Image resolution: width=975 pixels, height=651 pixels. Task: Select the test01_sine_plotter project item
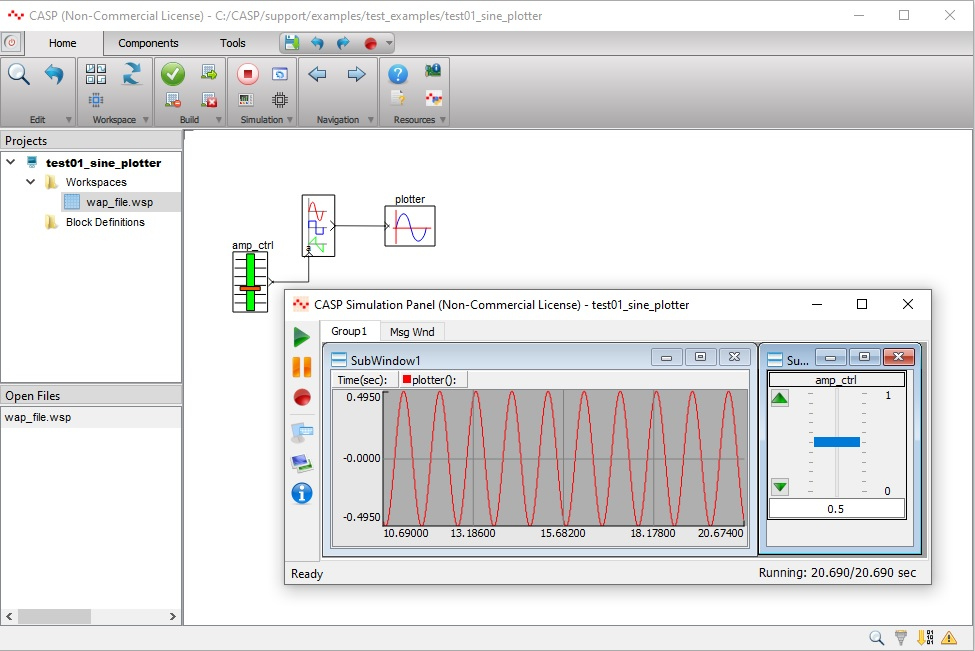(103, 163)
